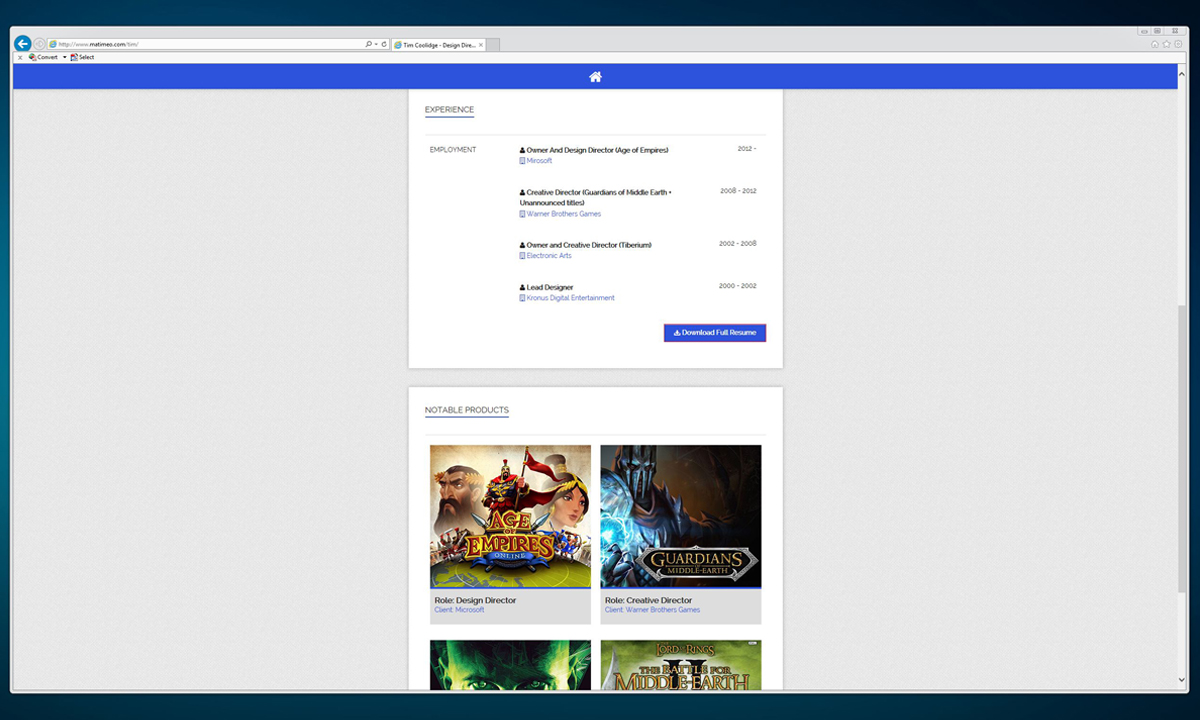Screen dimensions: 1200x720
Task: Click the search magnifier in address bar
Action: click(368, 44)
